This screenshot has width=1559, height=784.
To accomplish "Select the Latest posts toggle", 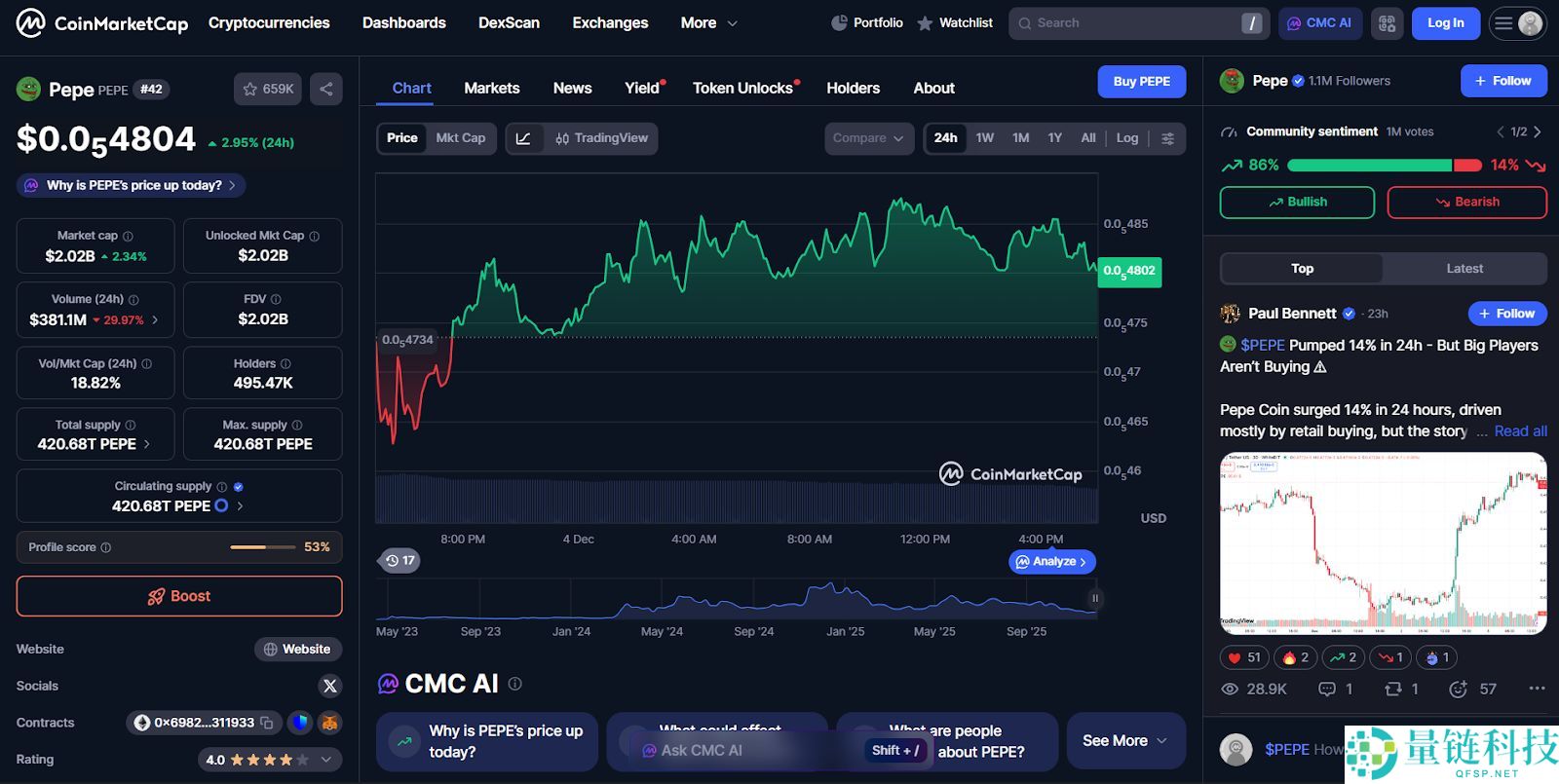I will point(1464,269).
